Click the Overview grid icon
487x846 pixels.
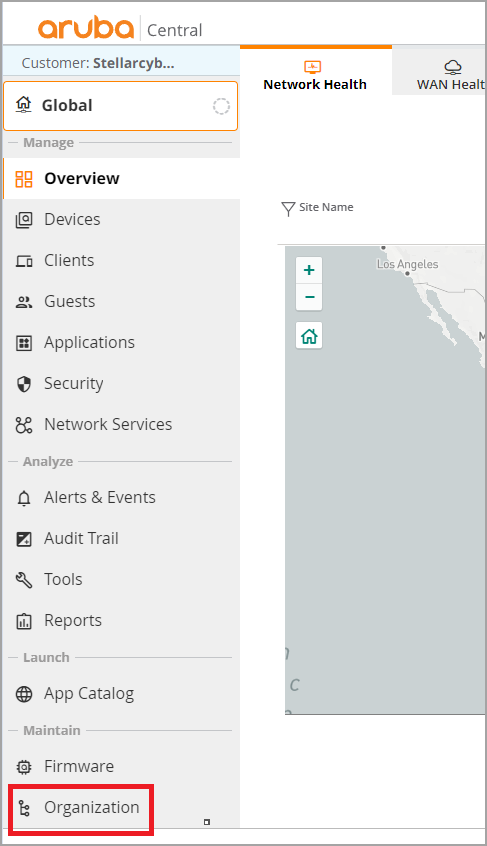24,179
